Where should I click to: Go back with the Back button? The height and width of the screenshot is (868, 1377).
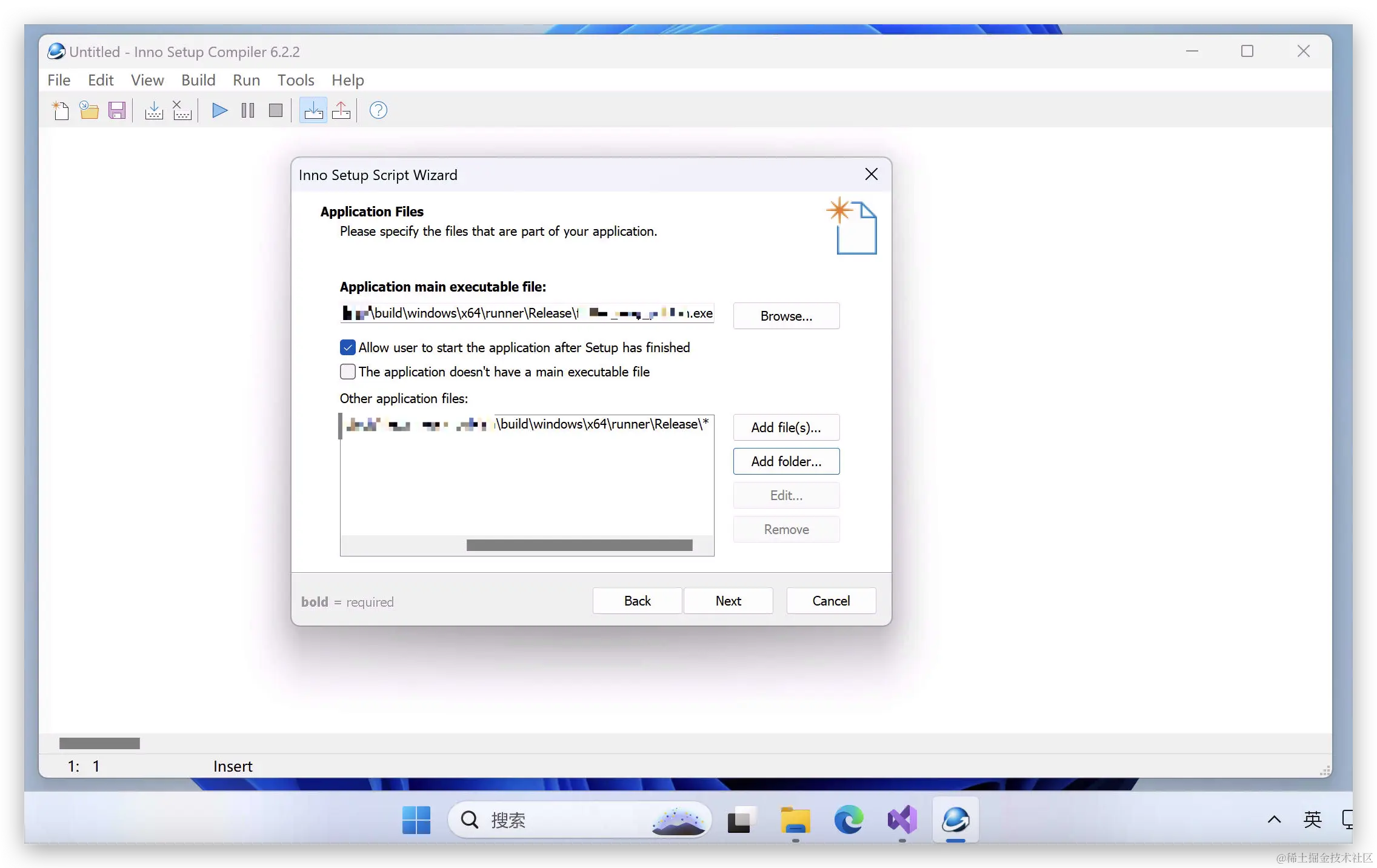tap(637, 601)
